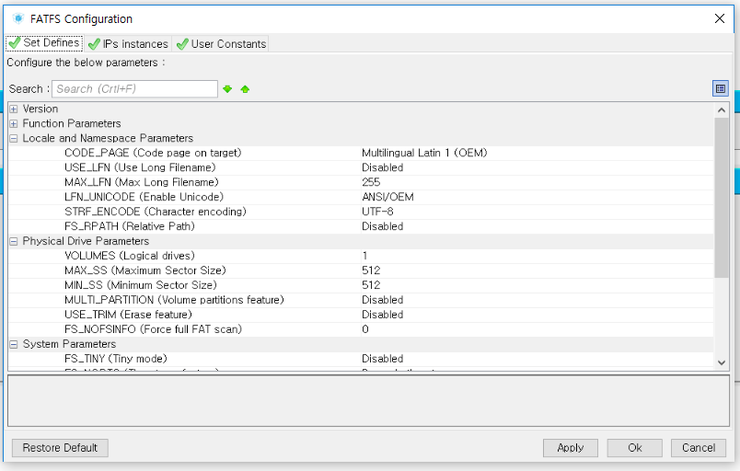The width and height of the screenshot is (740, 471).
Task: Select the FS_TINY (Tiny mode) row
Action: pos(361,359)
